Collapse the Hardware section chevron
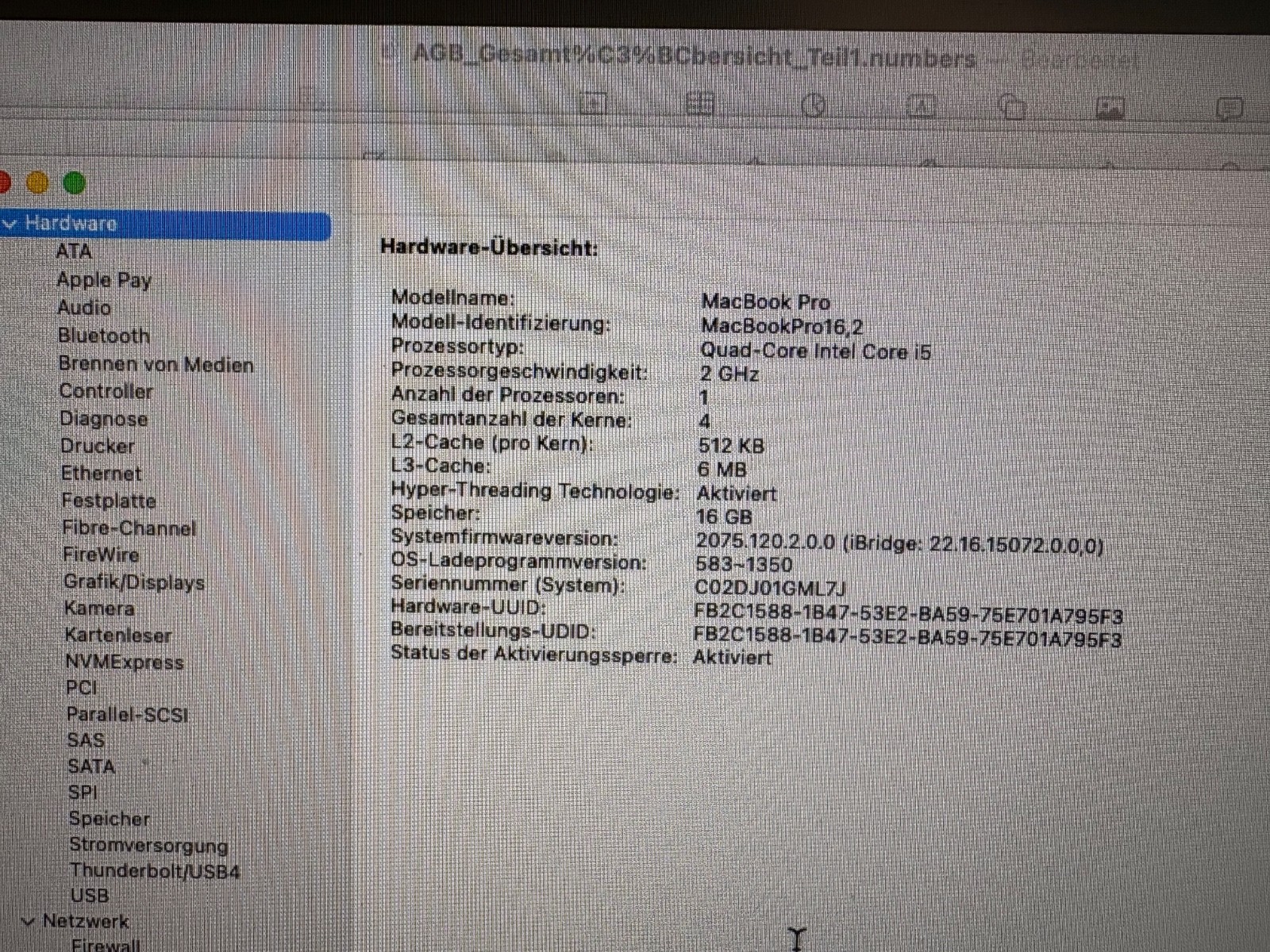The width and height of the screenshot is (1270, 952). pyautogui.click(x=10, y=225)
